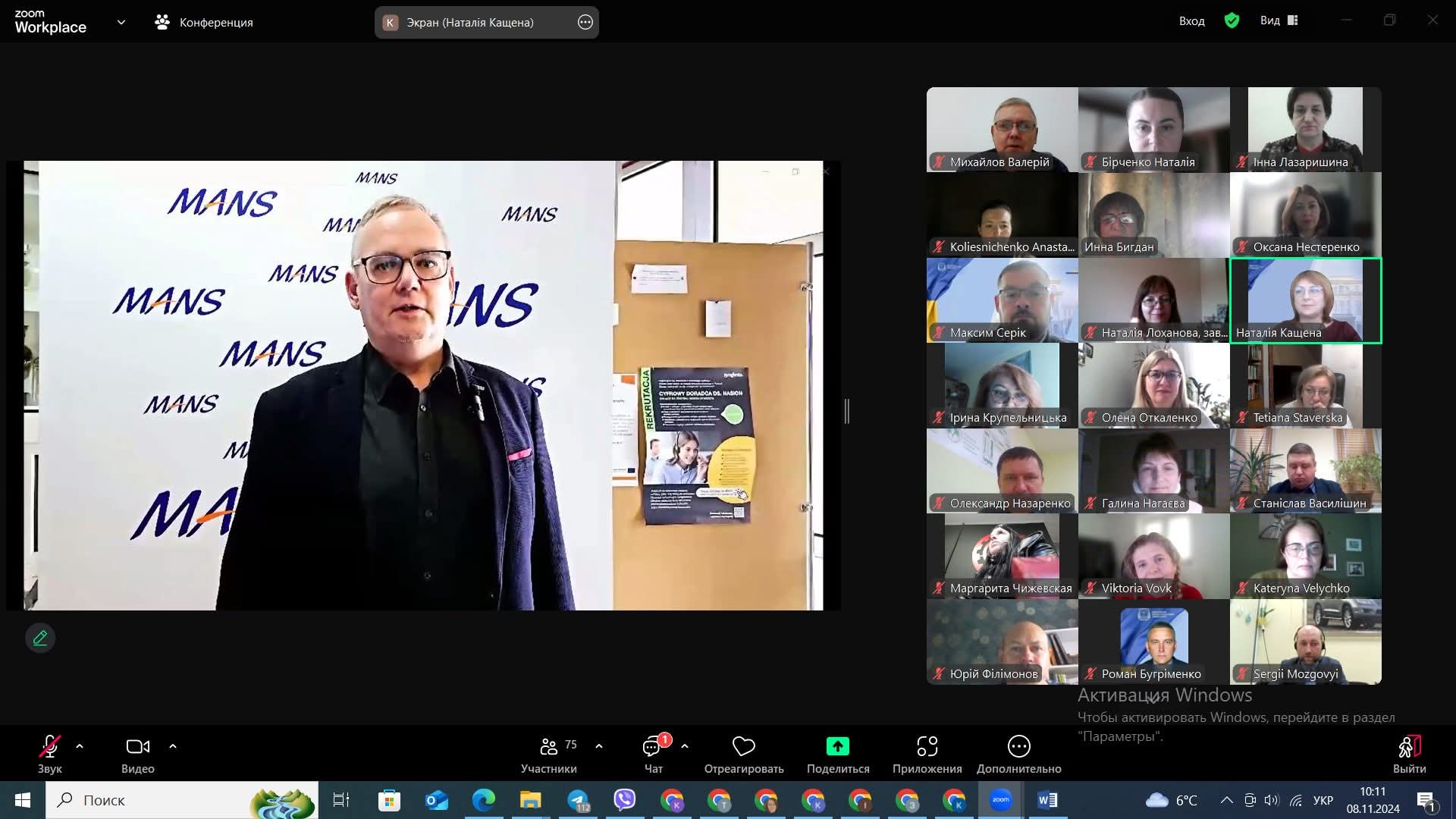Viewport: 1456px width, 819px height.
Task: Open the Zoom Workplace dropdown chevron
Action: coord(121,22)
